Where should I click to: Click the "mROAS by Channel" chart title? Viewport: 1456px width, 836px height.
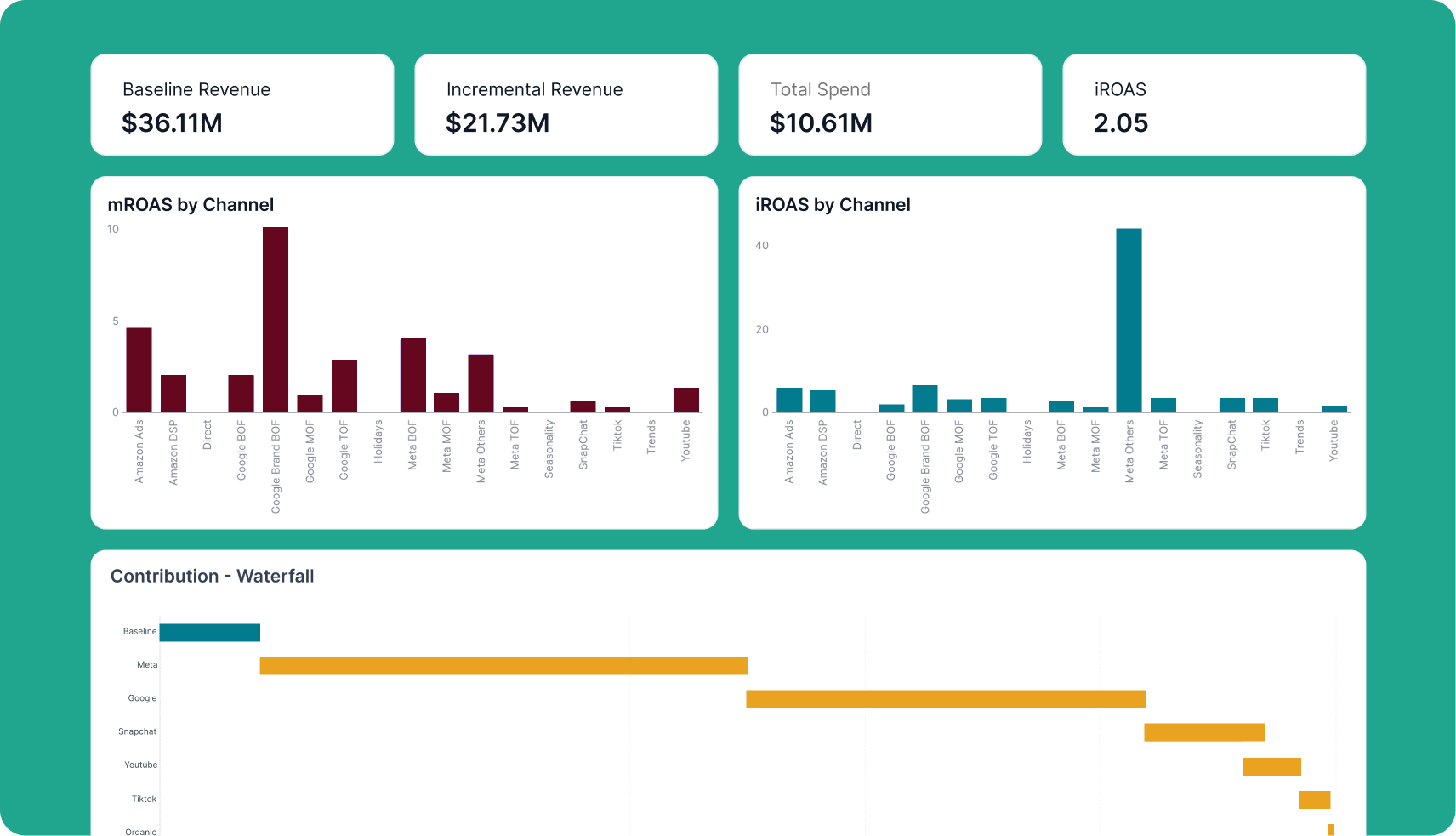click(191, 205)
